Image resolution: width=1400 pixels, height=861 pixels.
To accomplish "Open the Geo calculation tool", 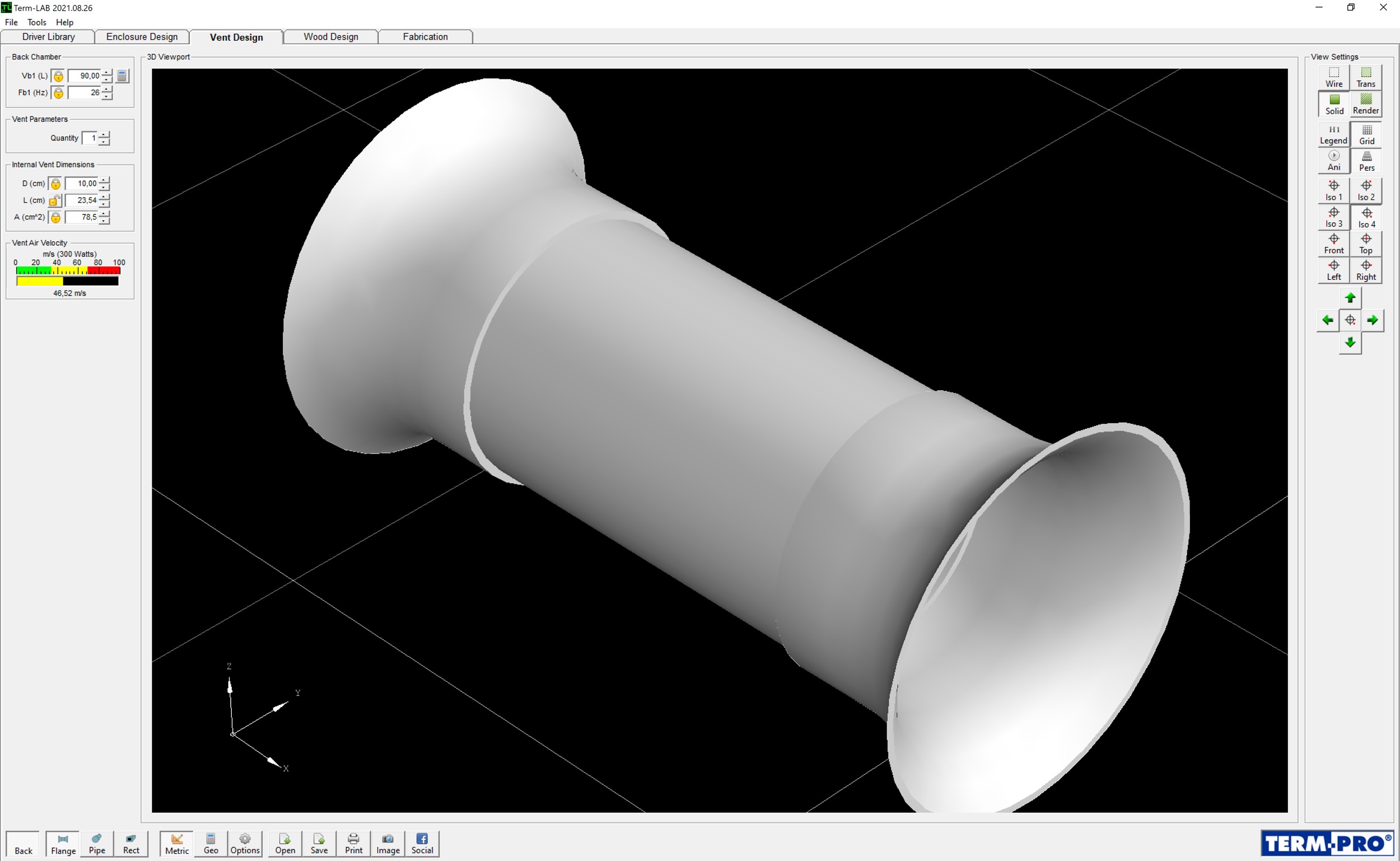I will coord(211,843).
